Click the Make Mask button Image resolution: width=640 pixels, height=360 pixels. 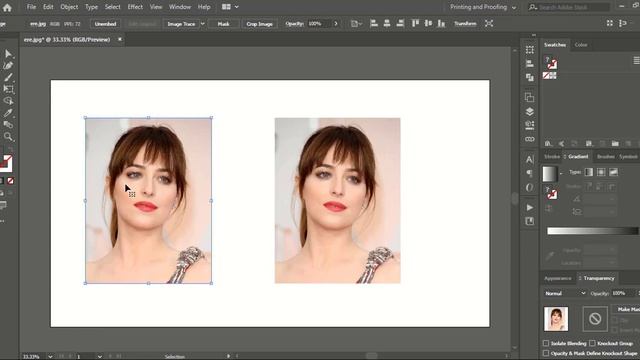coord(627,309)
